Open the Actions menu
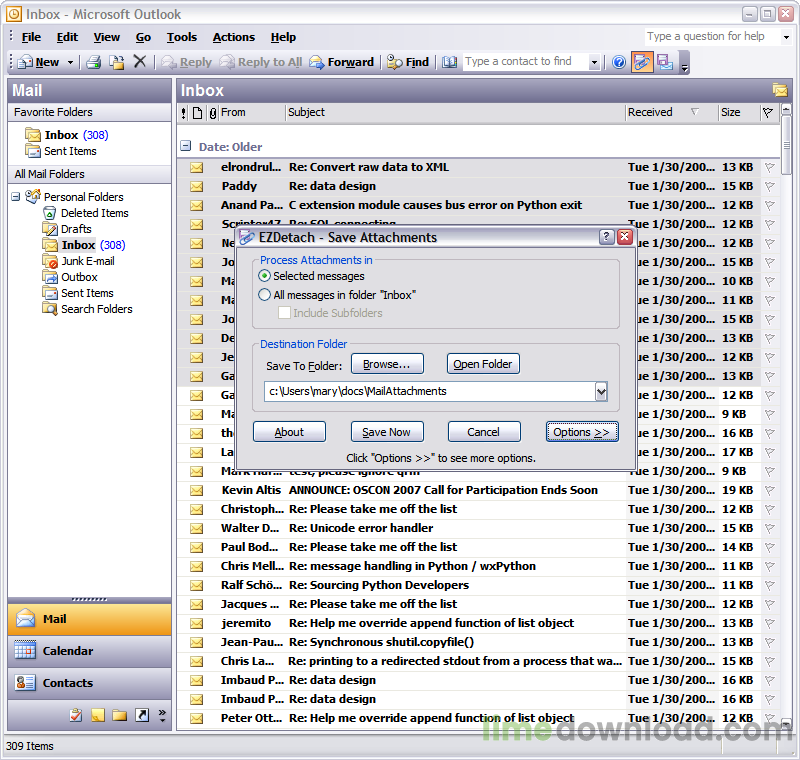Image resolution: width=800 pixels, height=760 pixels. pyautogui.click(x=233, y=37)
